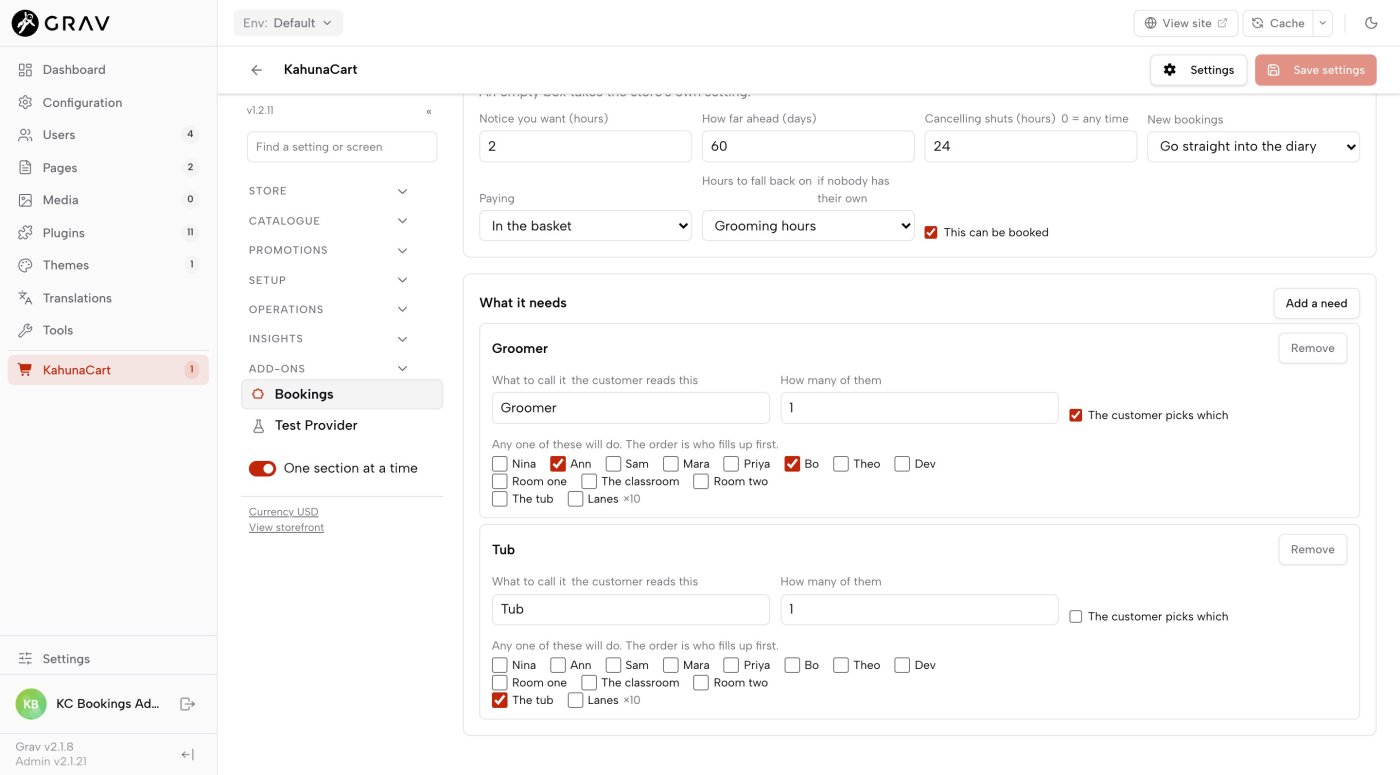Screen dimensions: 1400x775
Task: Open the 'Hours to fall back on' dropdown
Action: [808, 226]
